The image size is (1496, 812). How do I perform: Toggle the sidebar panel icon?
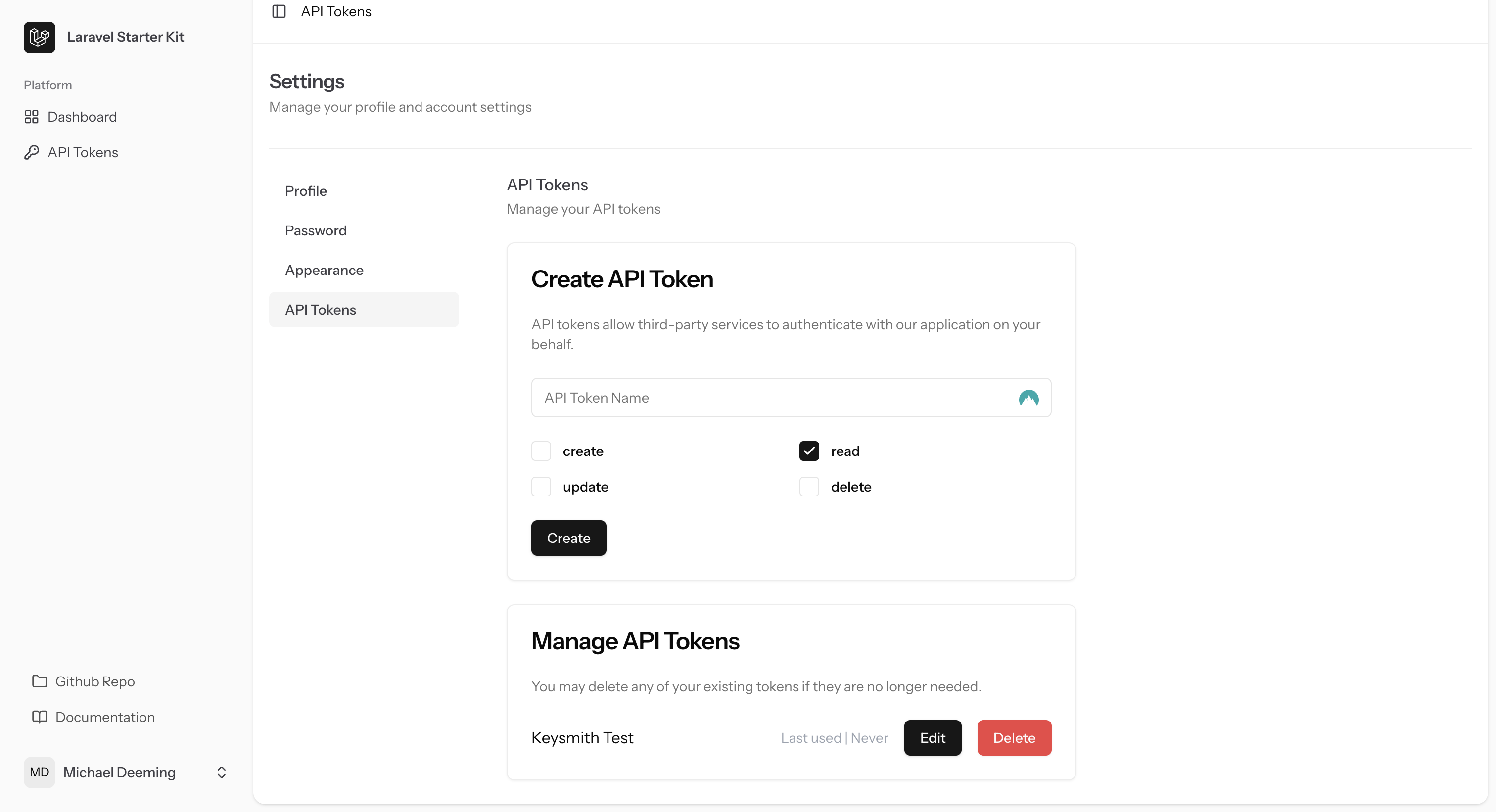click(279, 11)
